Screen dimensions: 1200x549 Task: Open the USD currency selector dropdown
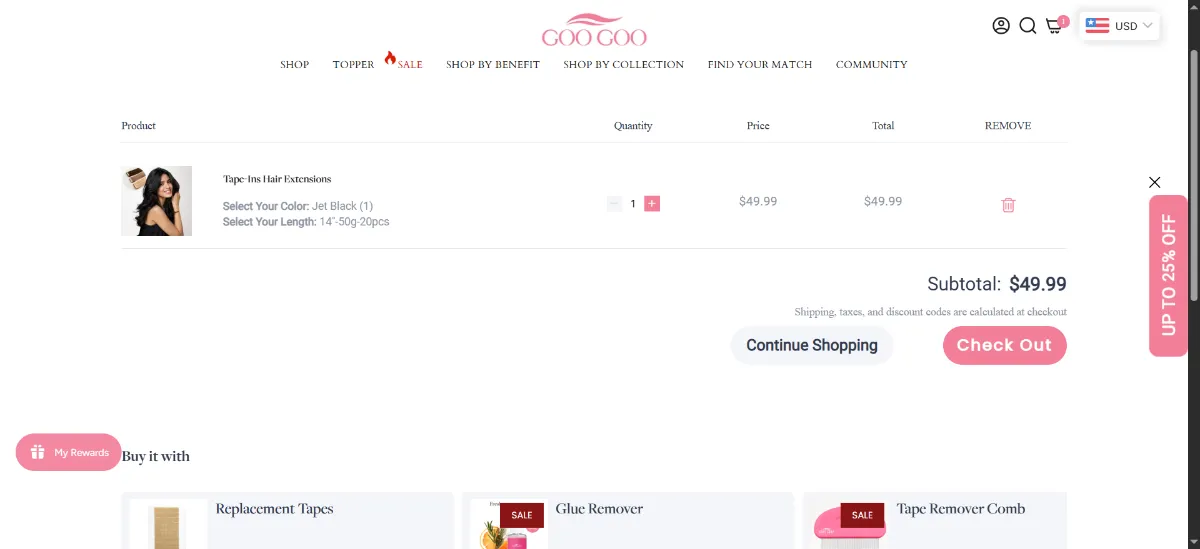click(1119, 26)
